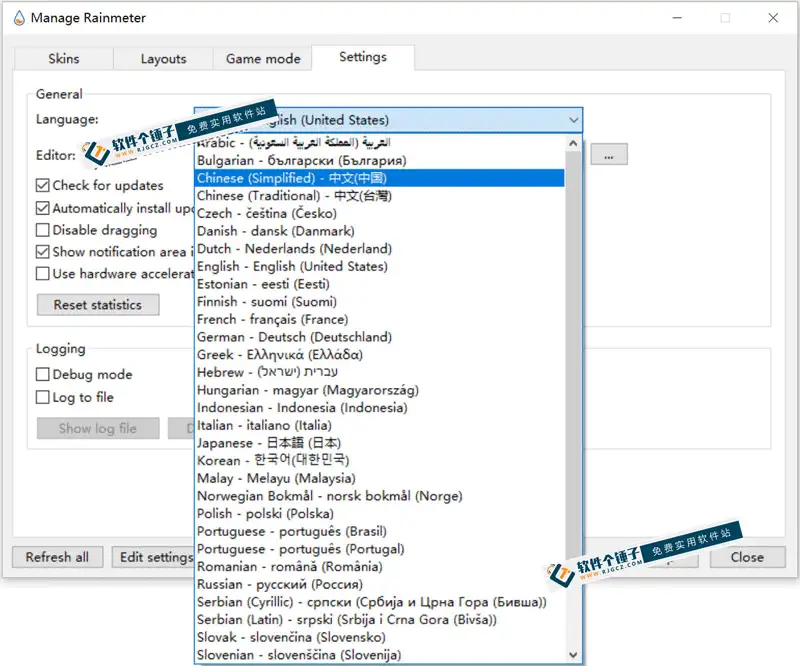Screen dimensions: 800x666
Task: Select German - Deutsch language
Action: coord(380,337)
